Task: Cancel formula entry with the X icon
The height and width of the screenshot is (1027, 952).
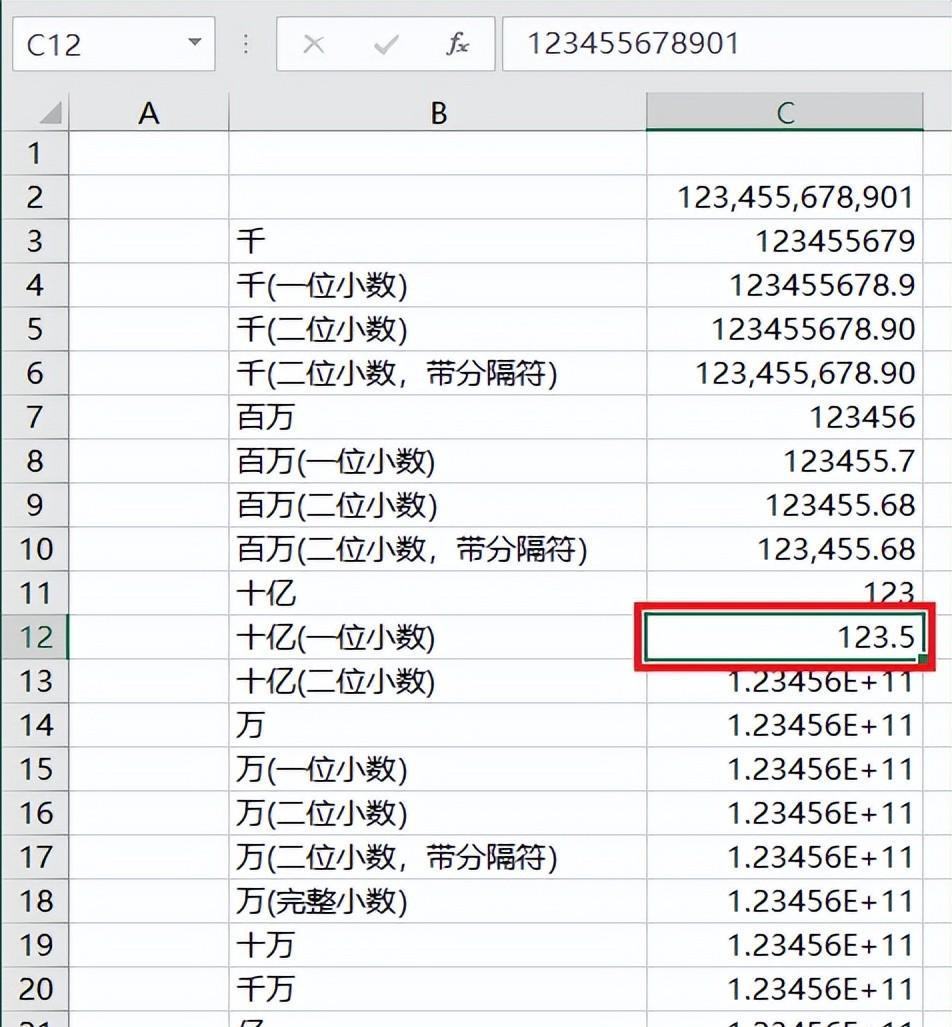Action: coord(314,45)
